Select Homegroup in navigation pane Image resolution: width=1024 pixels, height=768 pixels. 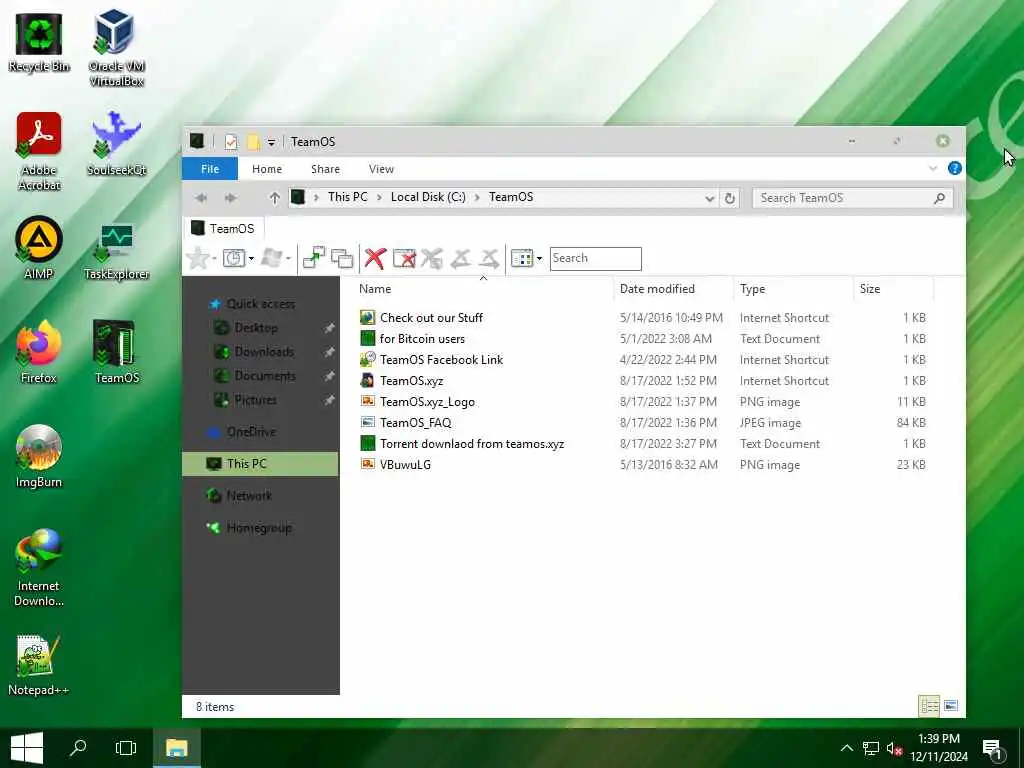coord(259,528)
